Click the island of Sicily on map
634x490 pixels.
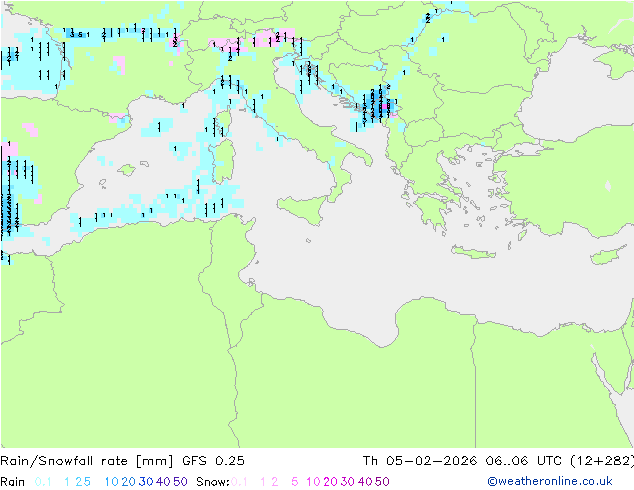[304, 208]
